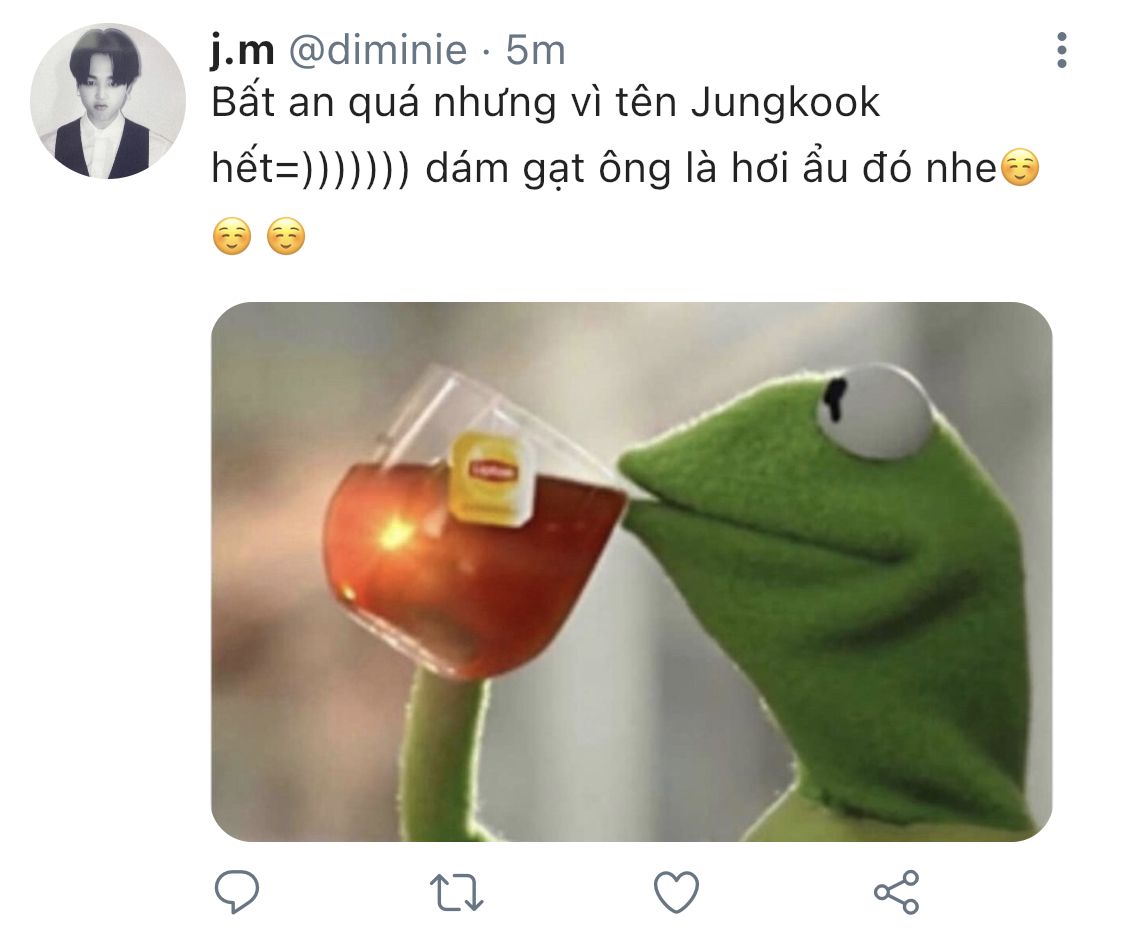Tap the share icon below the image

pyautogui.click(x=896, y=892)
